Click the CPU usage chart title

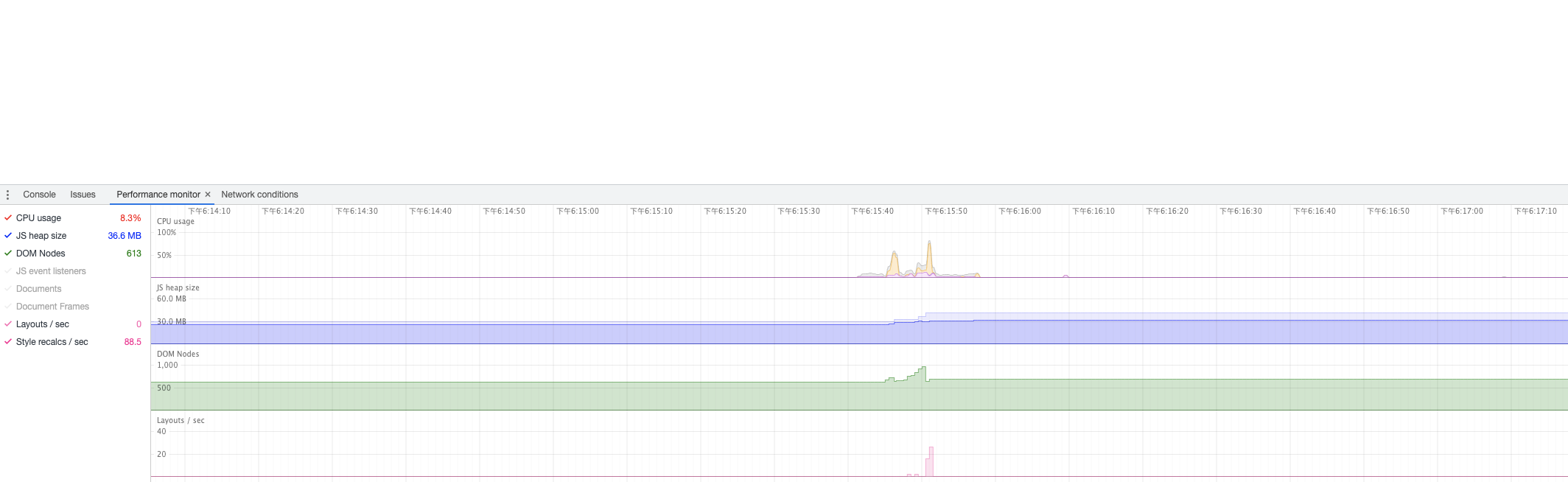point(175,221)
